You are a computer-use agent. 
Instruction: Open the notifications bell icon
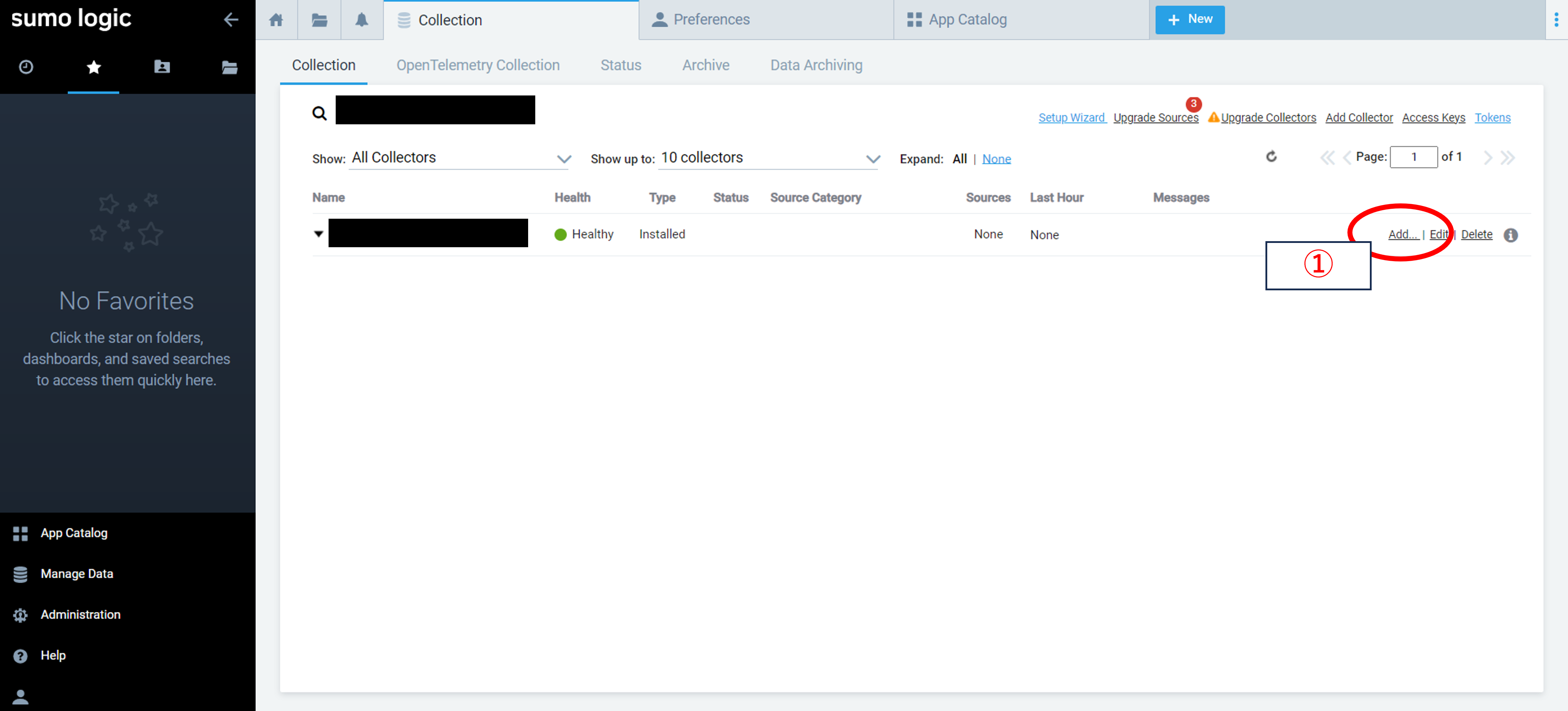[x=362, y=20]
